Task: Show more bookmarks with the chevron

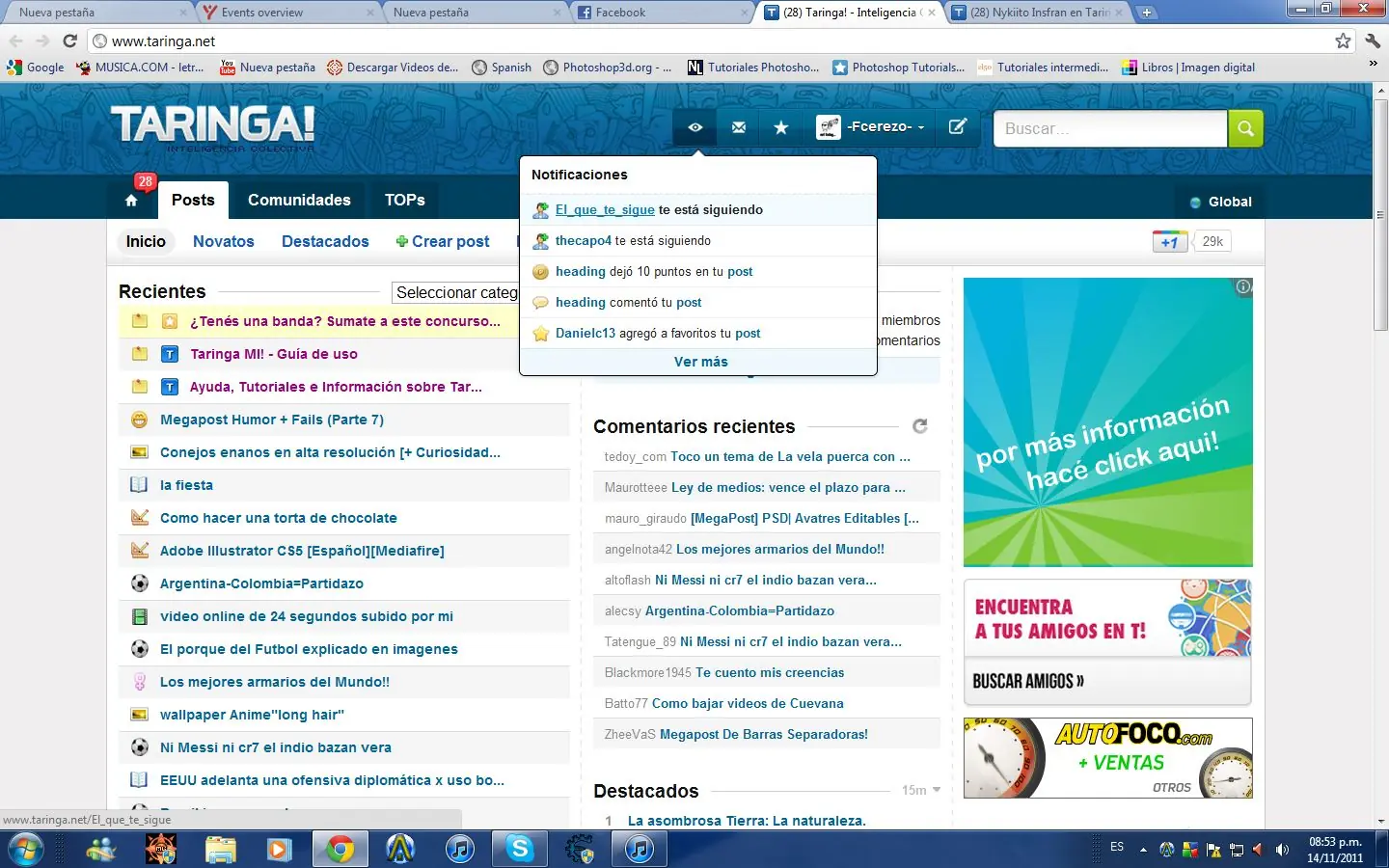Action: [1374, 64]
